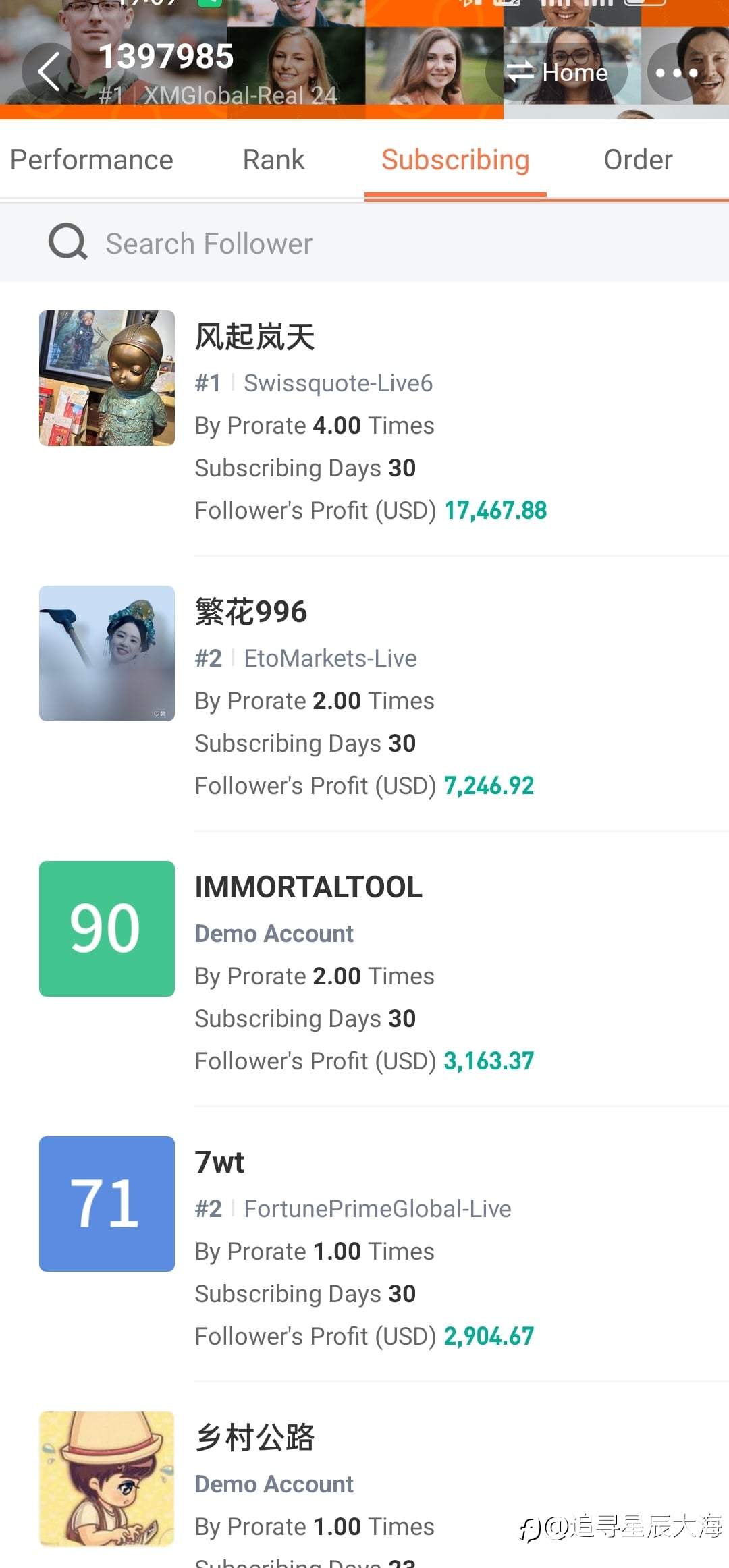Select the Subscribing tab

pyautogui.click(x=455, y=160)
